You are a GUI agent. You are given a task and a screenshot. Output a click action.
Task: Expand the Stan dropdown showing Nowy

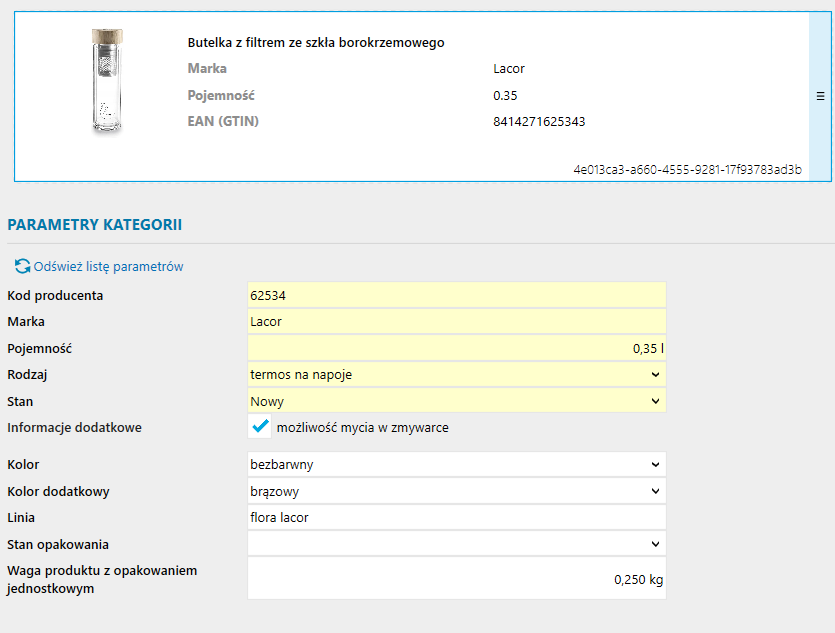tap(456, 401)
